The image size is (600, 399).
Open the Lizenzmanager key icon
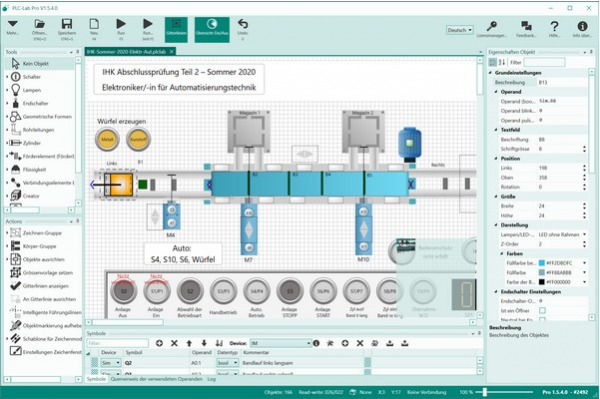[x=491, y=29]
